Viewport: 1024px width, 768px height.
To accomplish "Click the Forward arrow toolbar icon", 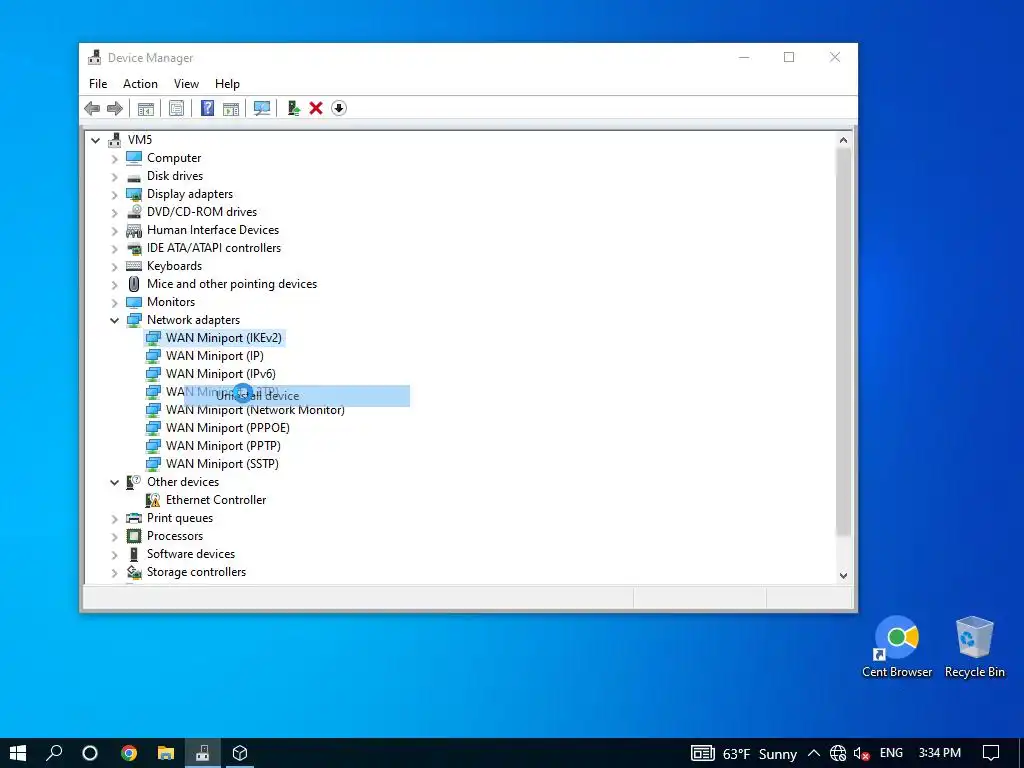I will [x=115, y=108].
